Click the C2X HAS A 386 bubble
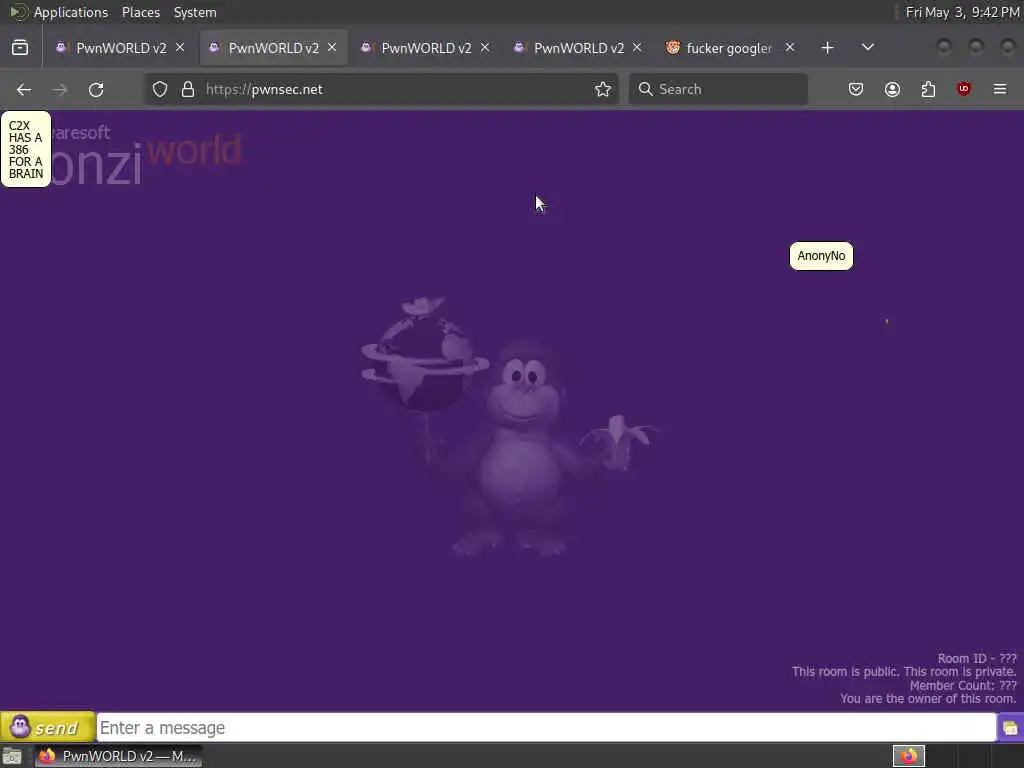This screenshot has height=768, width=1024. click(25, 150)
